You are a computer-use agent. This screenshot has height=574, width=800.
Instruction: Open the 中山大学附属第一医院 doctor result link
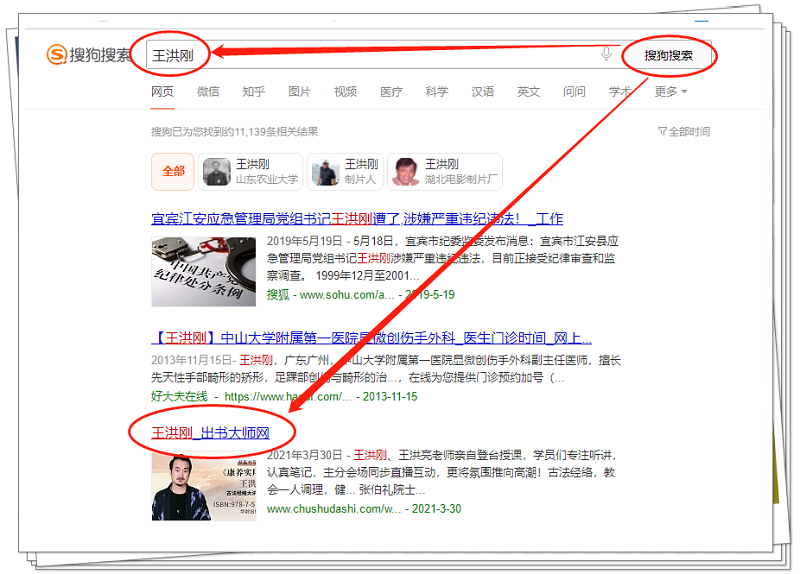[x=371, y=338]
